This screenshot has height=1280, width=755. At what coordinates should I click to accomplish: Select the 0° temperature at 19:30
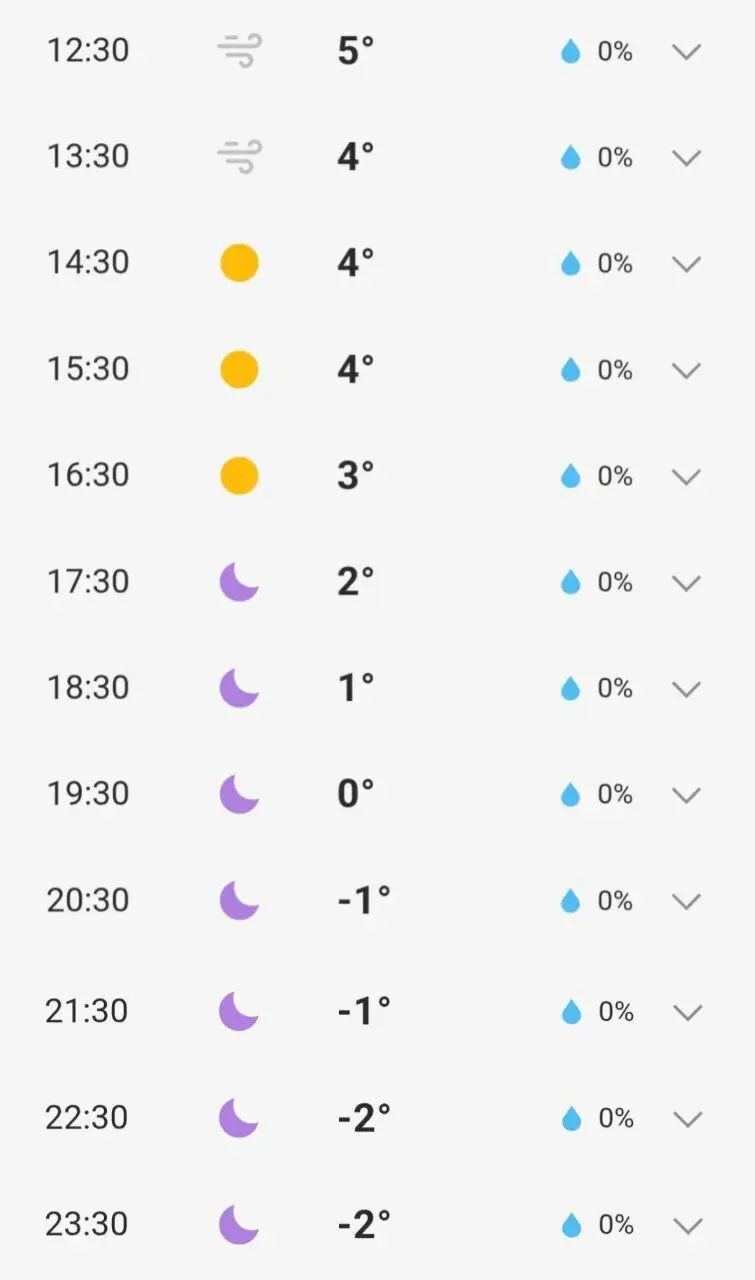coord(356,794)
